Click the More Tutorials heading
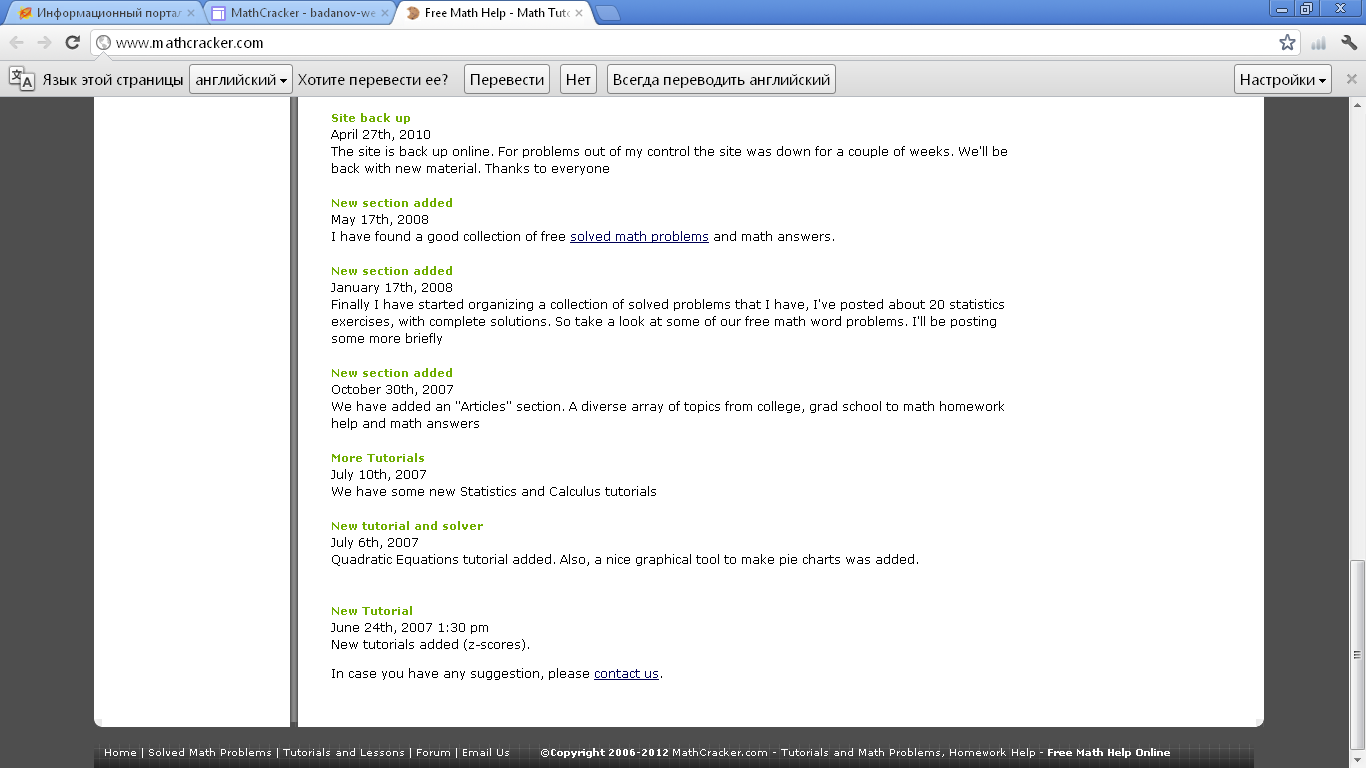 378,458
